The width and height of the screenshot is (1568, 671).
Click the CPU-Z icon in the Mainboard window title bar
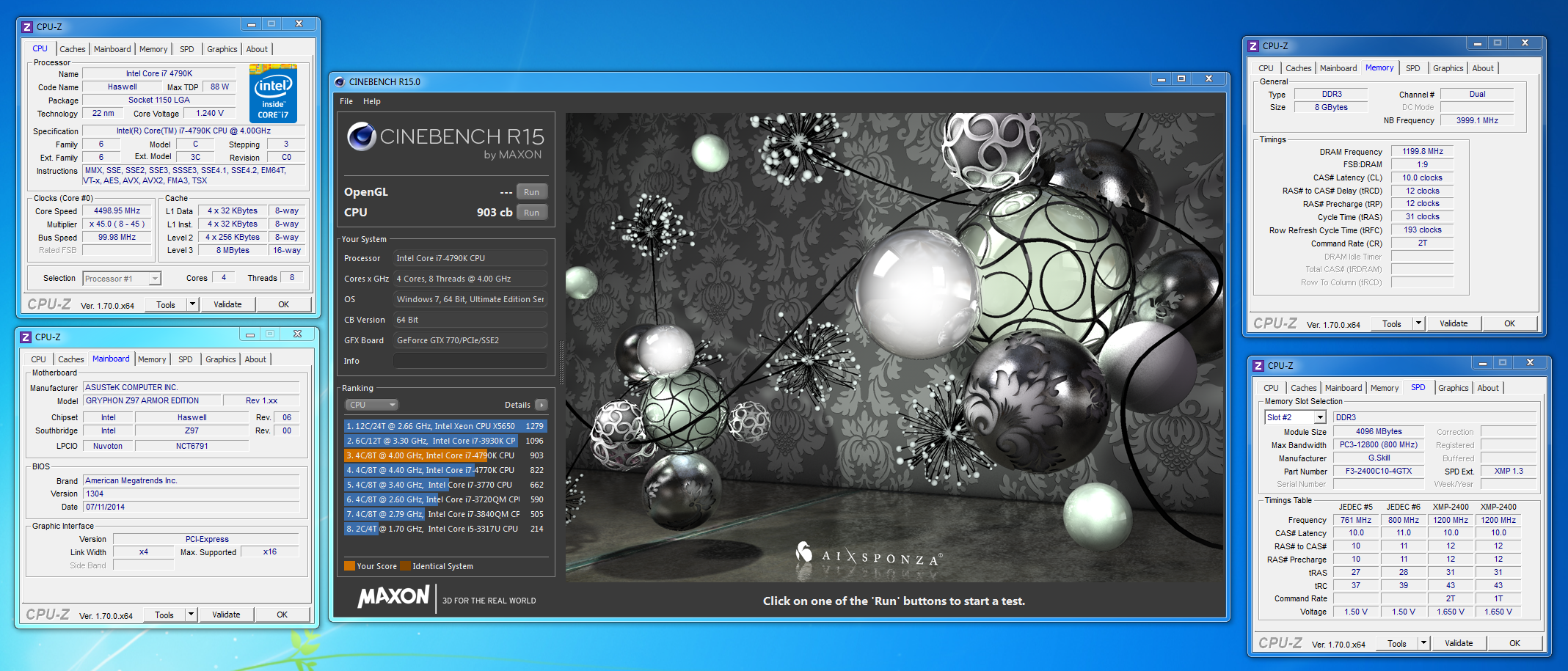26,337
